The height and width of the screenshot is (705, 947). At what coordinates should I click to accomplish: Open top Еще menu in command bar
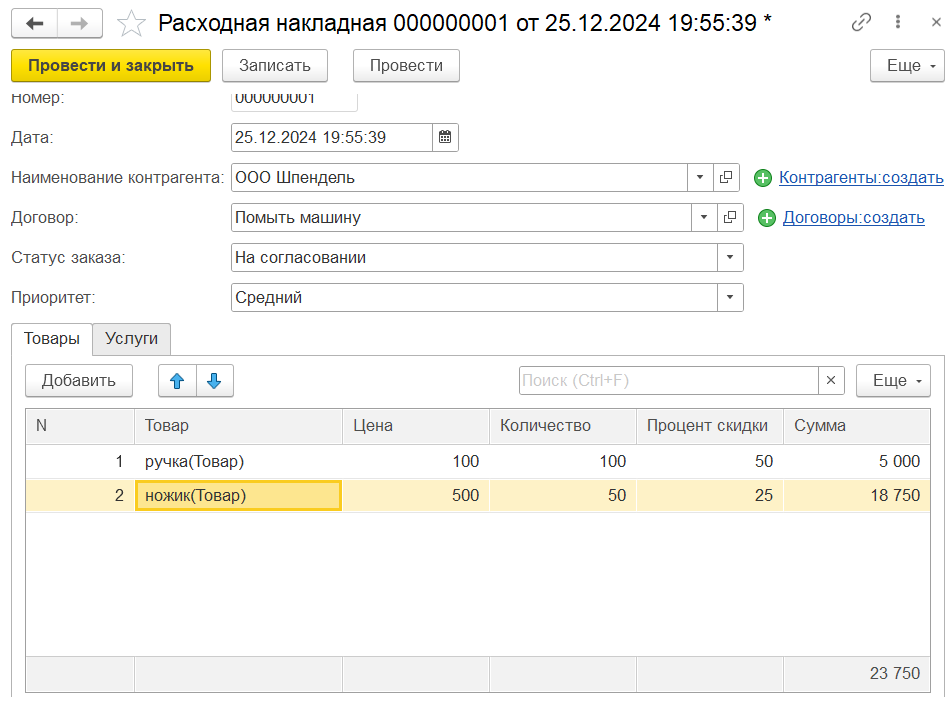point(907,65)
